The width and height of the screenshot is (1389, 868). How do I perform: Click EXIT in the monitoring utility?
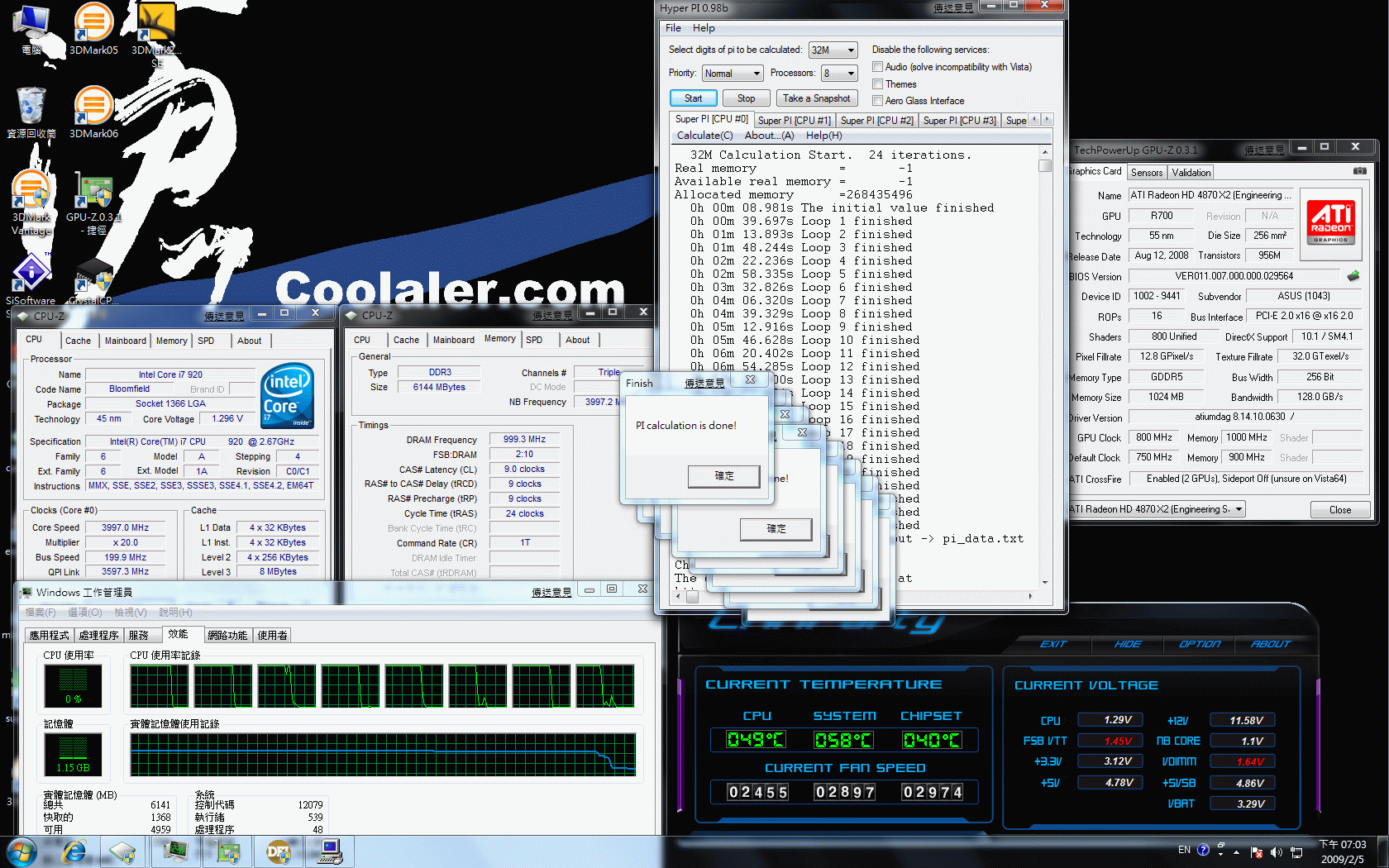point(1052,644)
